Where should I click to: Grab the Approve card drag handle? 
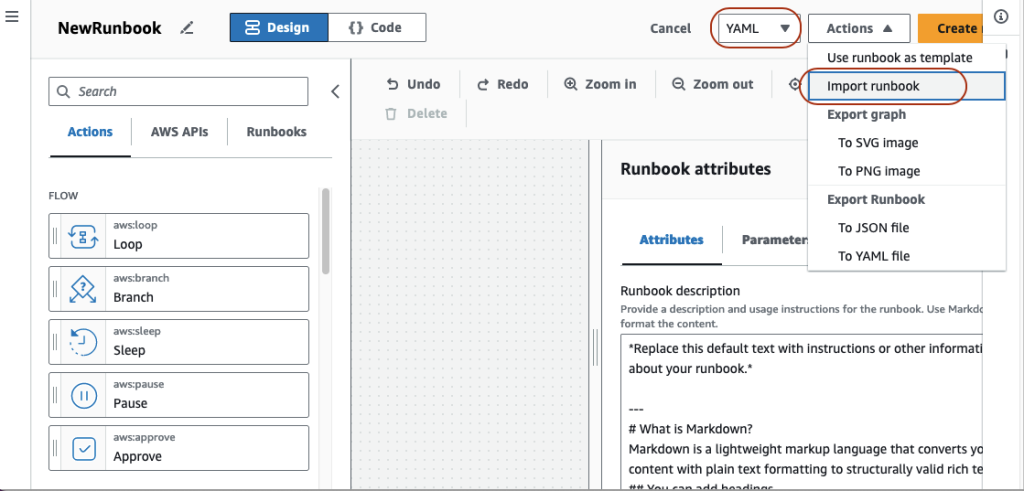click(x=55, y=448)
